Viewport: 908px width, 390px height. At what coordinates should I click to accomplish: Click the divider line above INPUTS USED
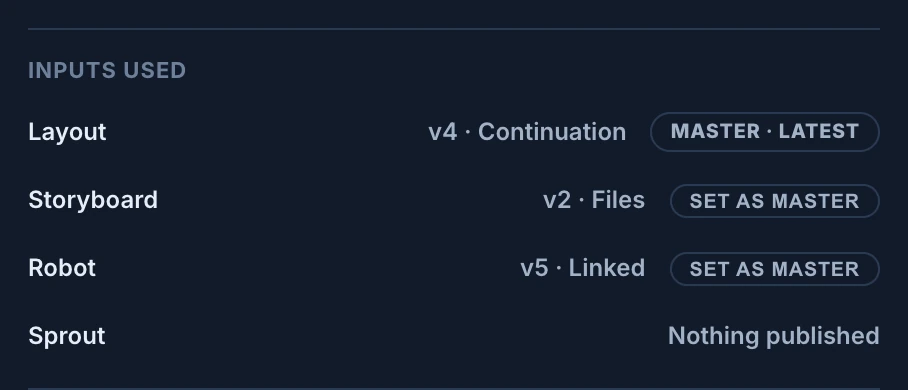(x=454, y=28)
